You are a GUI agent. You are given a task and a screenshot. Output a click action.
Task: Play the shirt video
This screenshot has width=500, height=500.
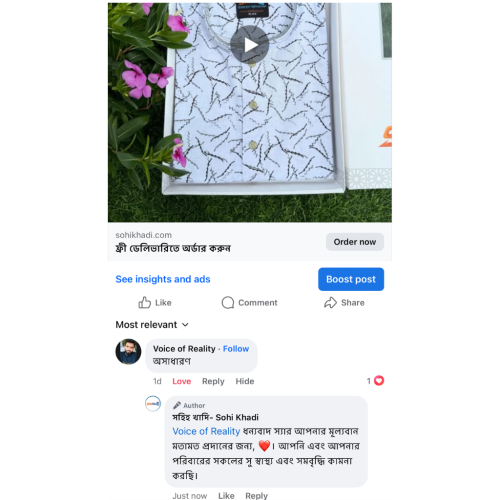click(249, 44)
